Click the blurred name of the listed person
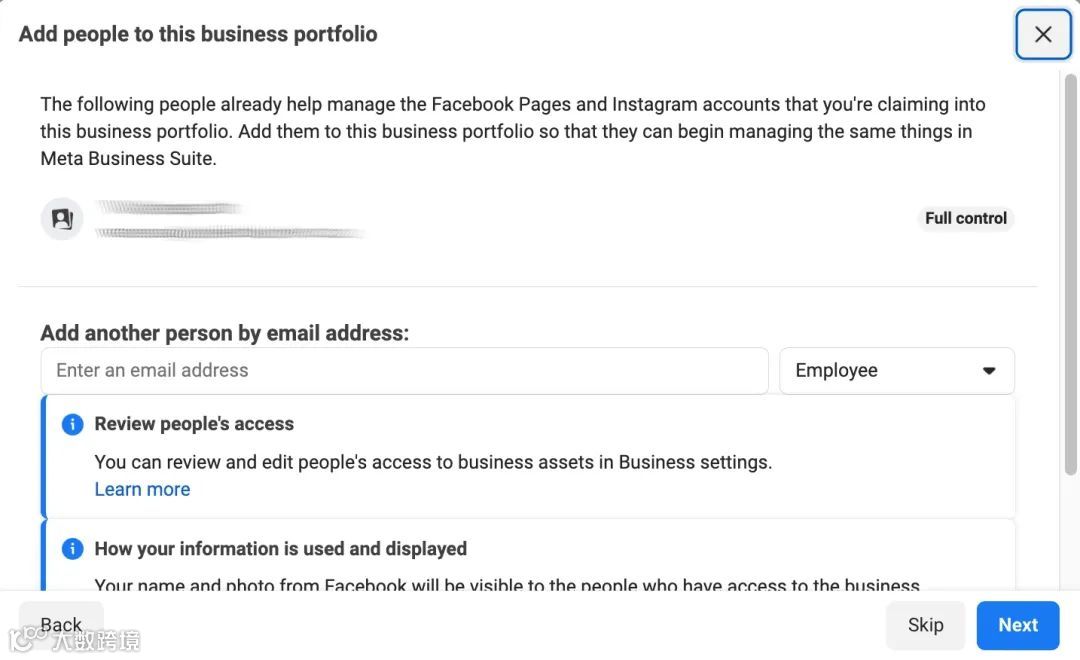This screenshot has height=660, width=1080. click(168, 208)
